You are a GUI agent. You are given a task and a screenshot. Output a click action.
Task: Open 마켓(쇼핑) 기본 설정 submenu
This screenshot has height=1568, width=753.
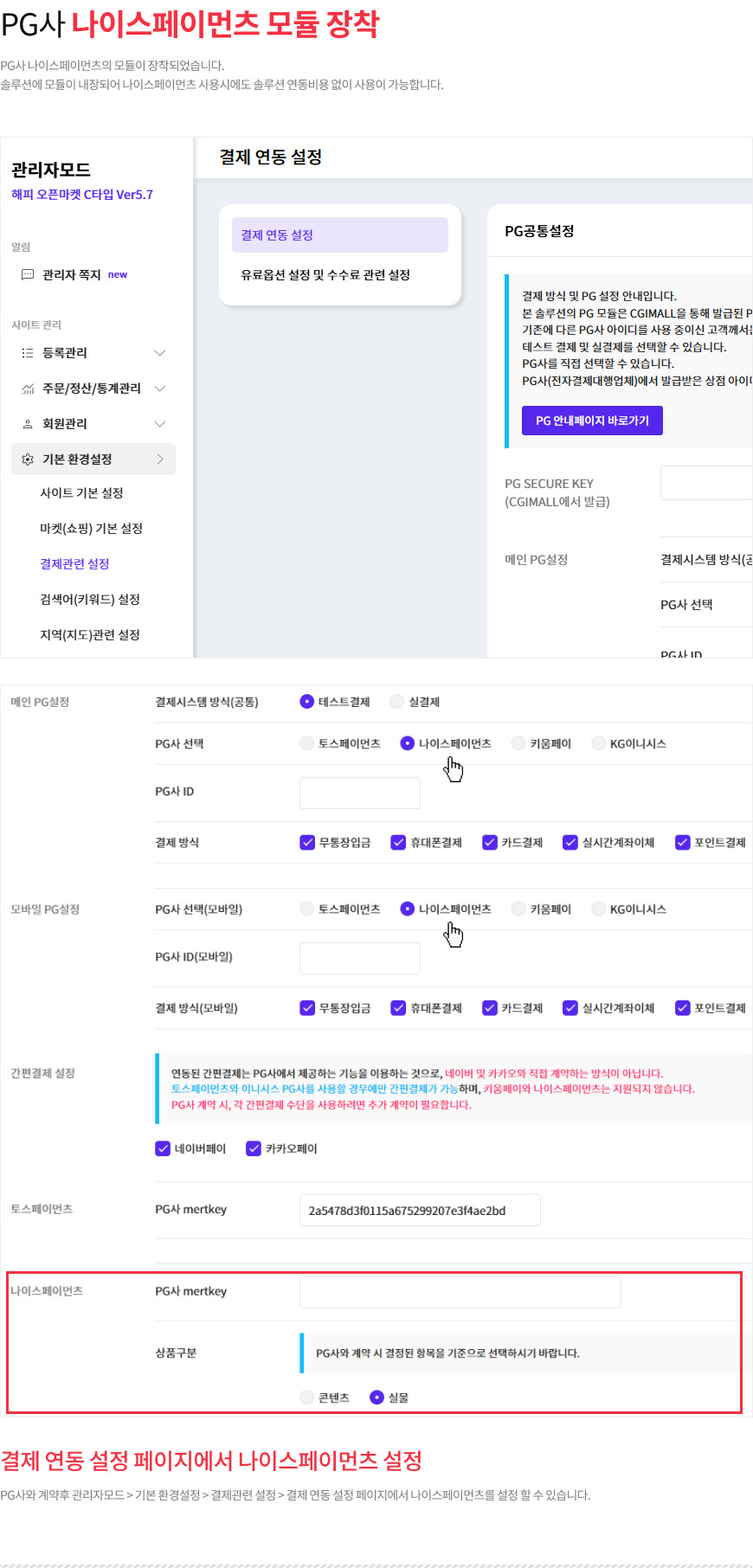[91, 529]
